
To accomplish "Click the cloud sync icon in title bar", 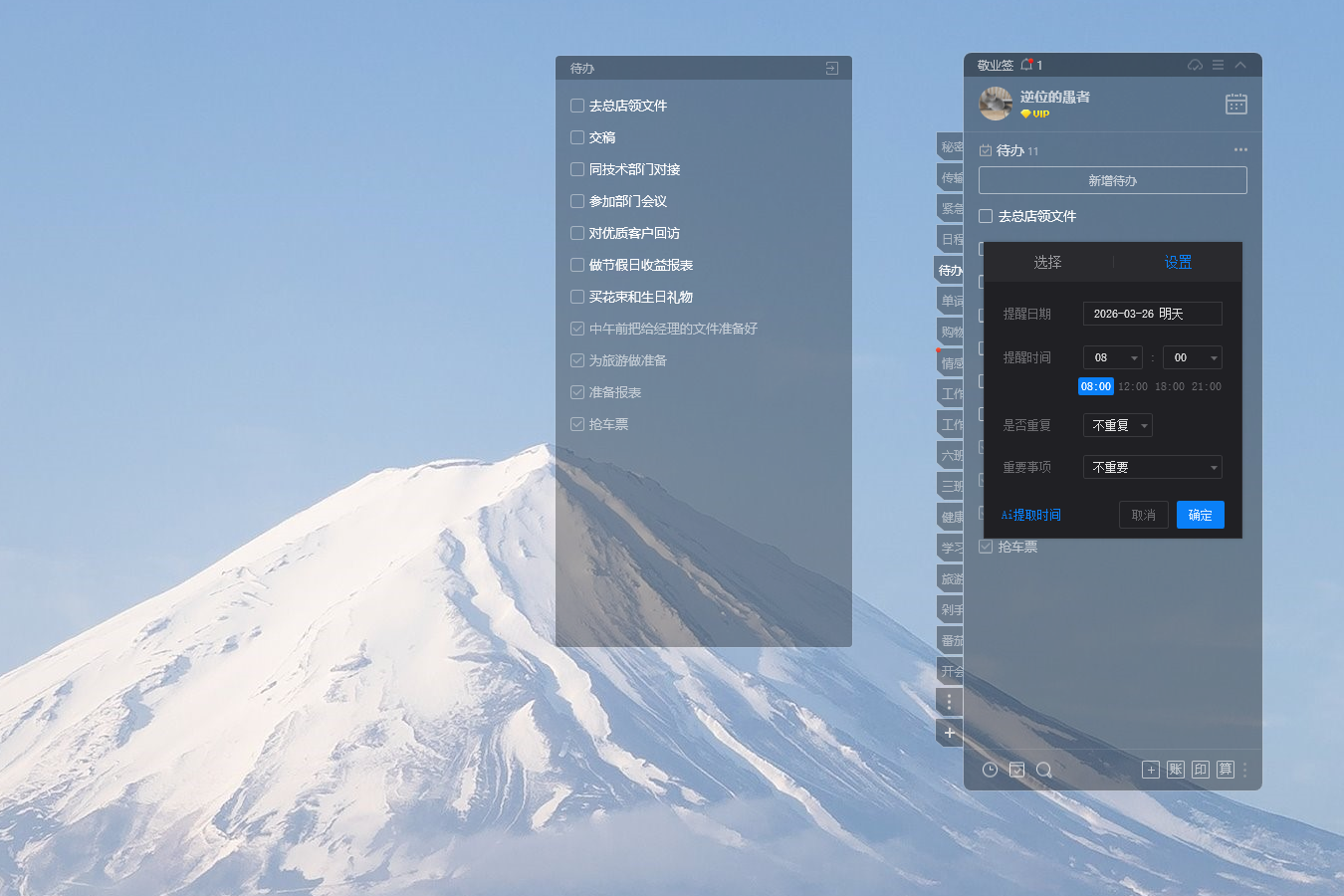I will tap(1195, 65).
